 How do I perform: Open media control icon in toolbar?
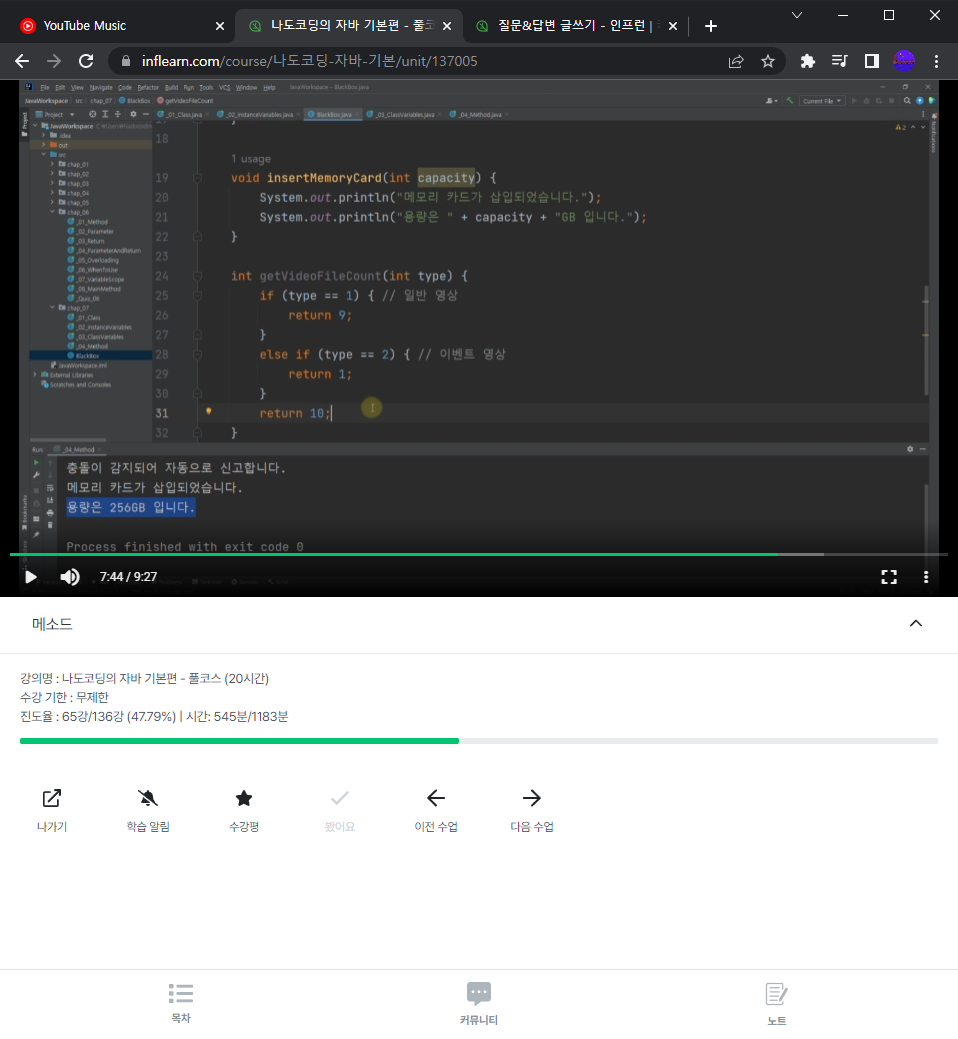tap(839, 61)
